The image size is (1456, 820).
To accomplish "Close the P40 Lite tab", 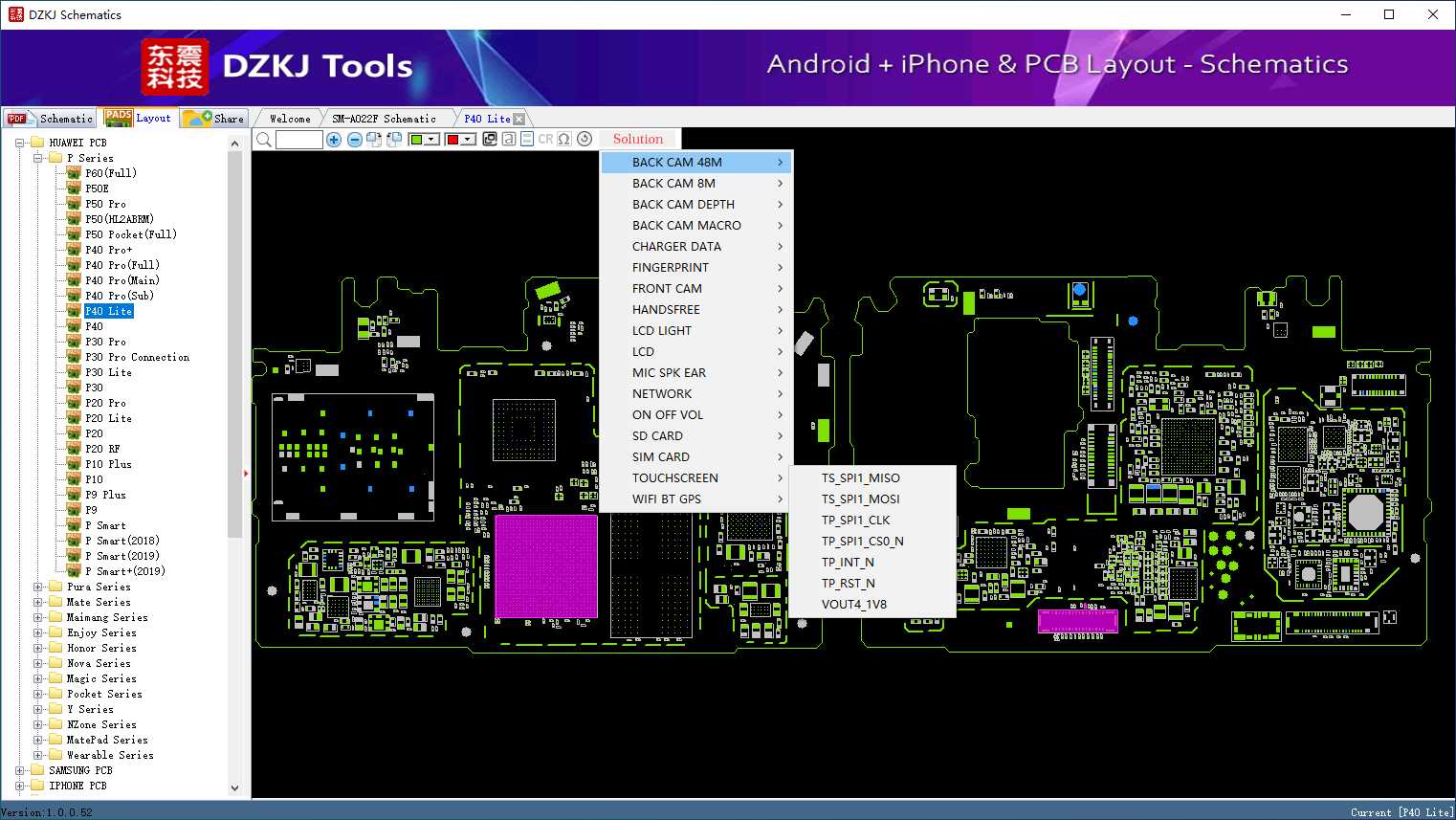I will 519,119.
